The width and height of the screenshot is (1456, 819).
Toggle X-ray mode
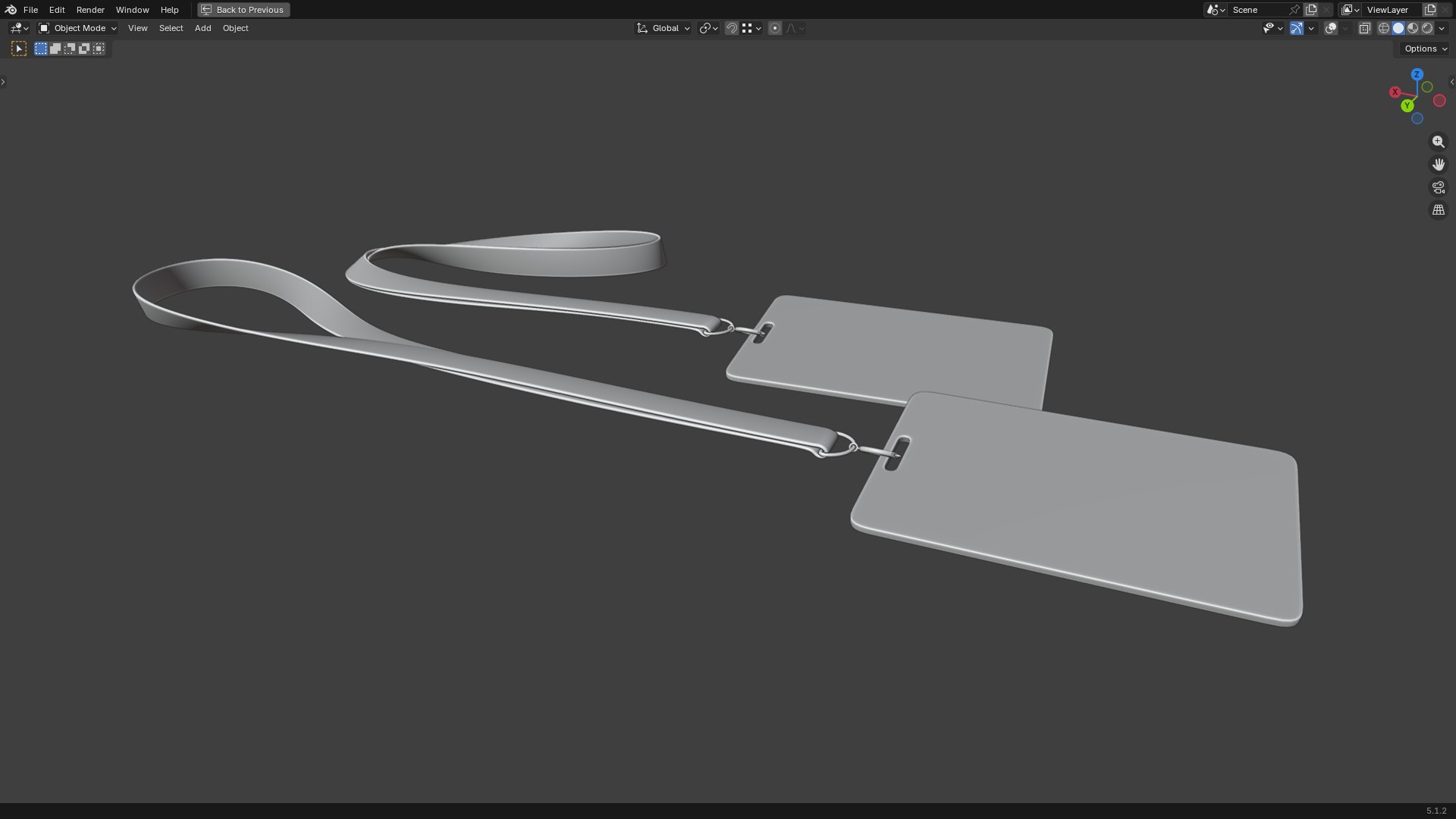[x=1364, y=28]
